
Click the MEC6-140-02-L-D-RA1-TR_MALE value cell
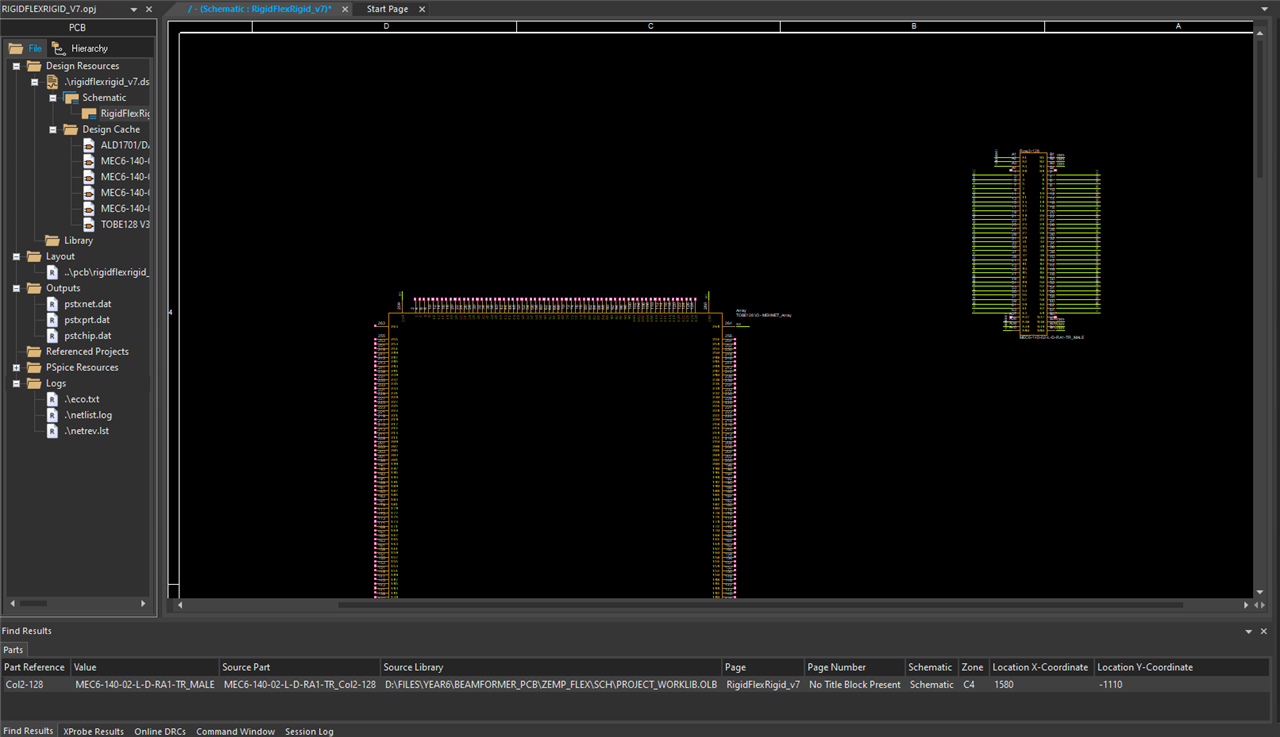(144, 685)
